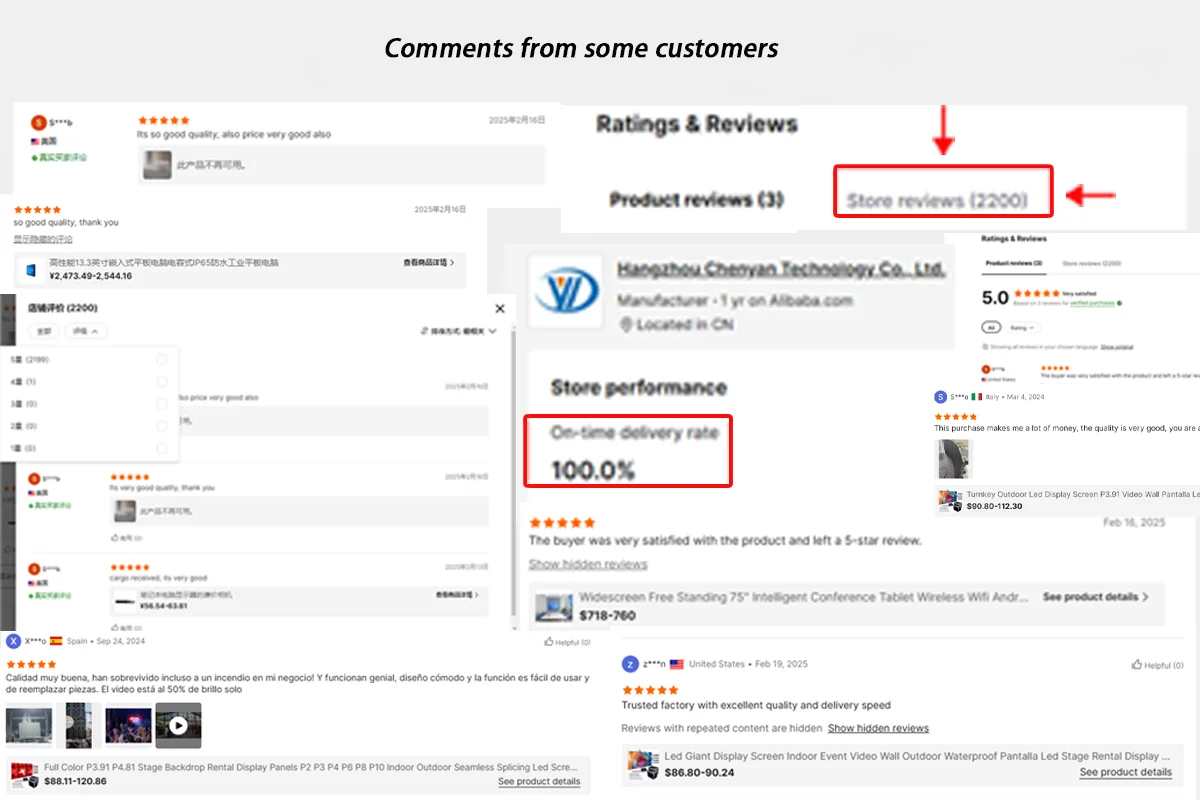
Task: Select the Product reviews (3) tab
Action: pyautogui.click(x=696, y=200)
